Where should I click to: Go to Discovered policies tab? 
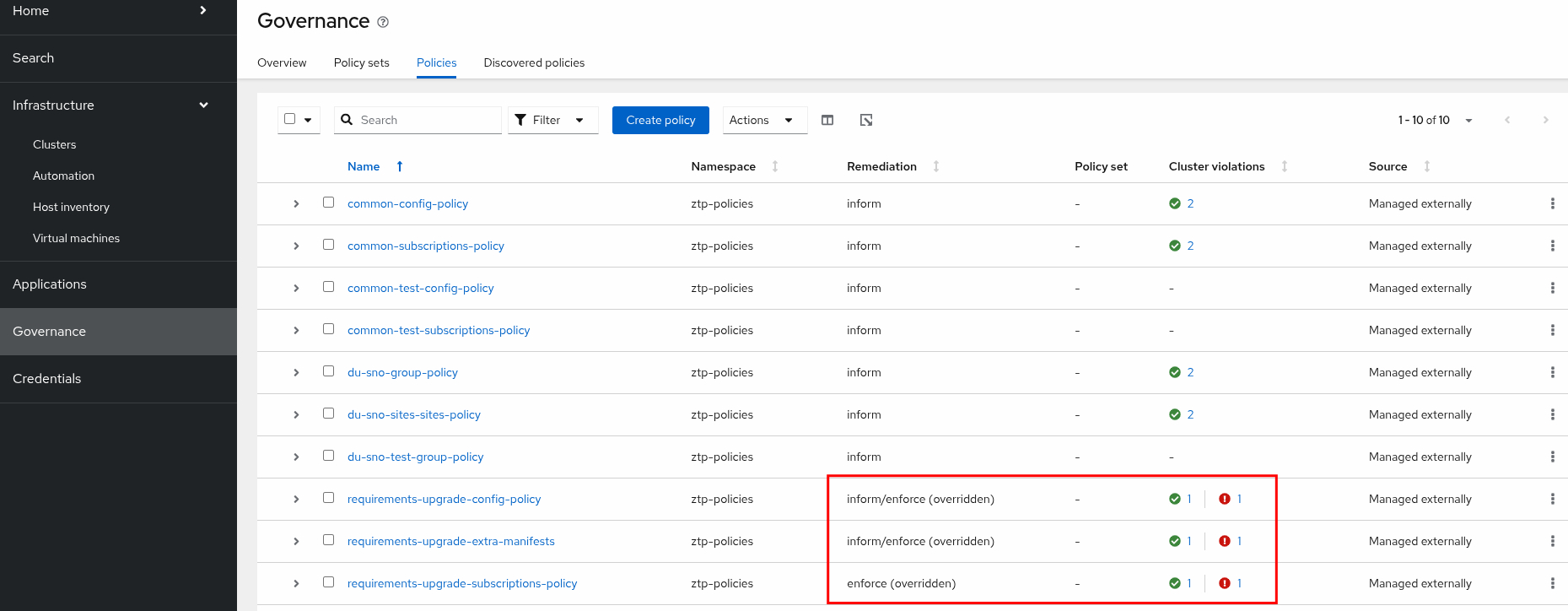point(534,62)
